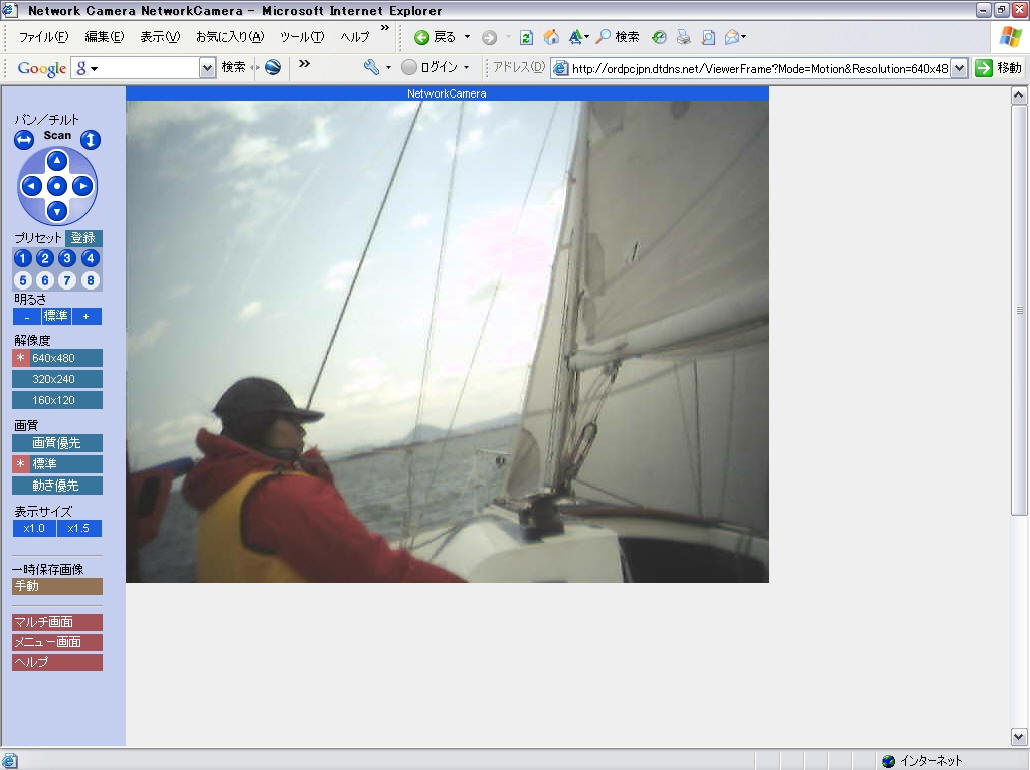
Task: Go to camera preset 6
Action: pyautogui.click(x=45, y=281)
